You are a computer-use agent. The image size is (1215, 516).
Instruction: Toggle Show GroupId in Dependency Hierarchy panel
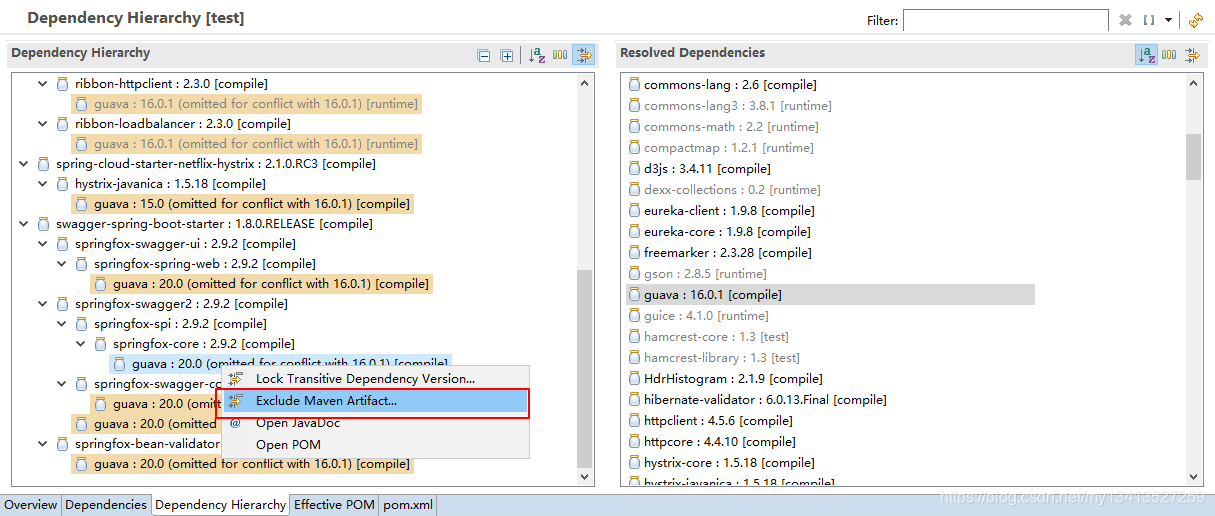pos(560,55)
